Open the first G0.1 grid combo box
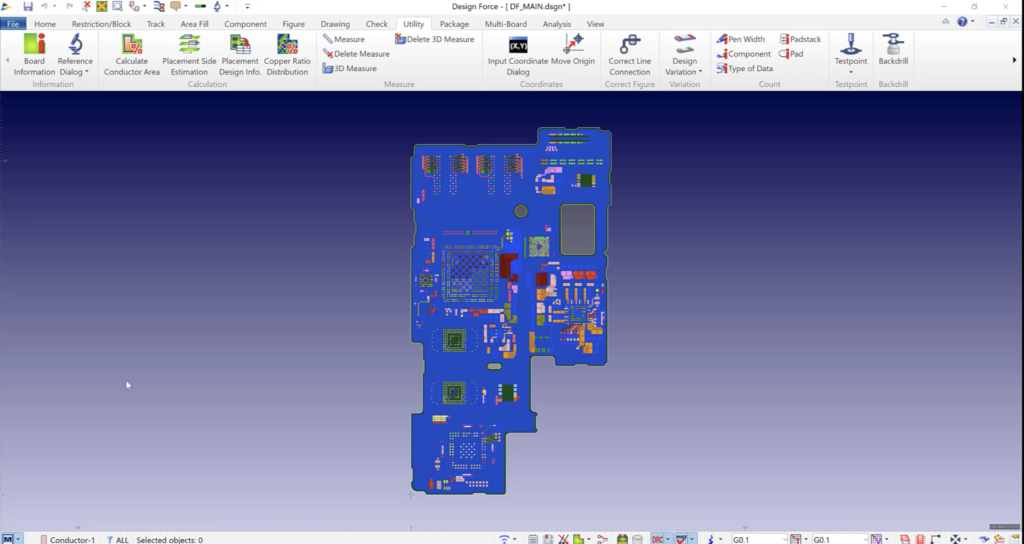 (x=759, y=540)
